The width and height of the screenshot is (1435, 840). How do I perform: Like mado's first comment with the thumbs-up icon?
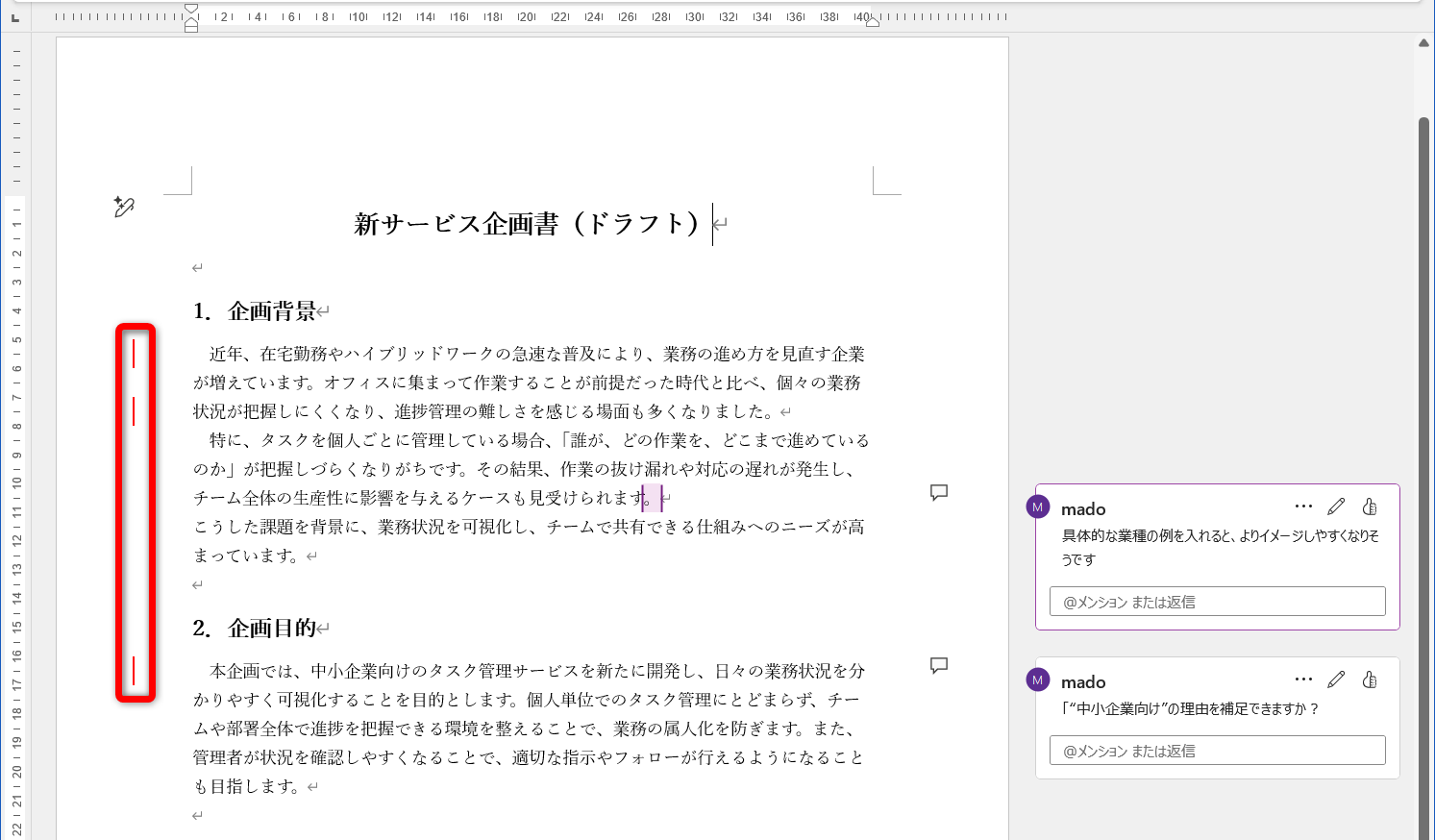(x=1371, y=506)
